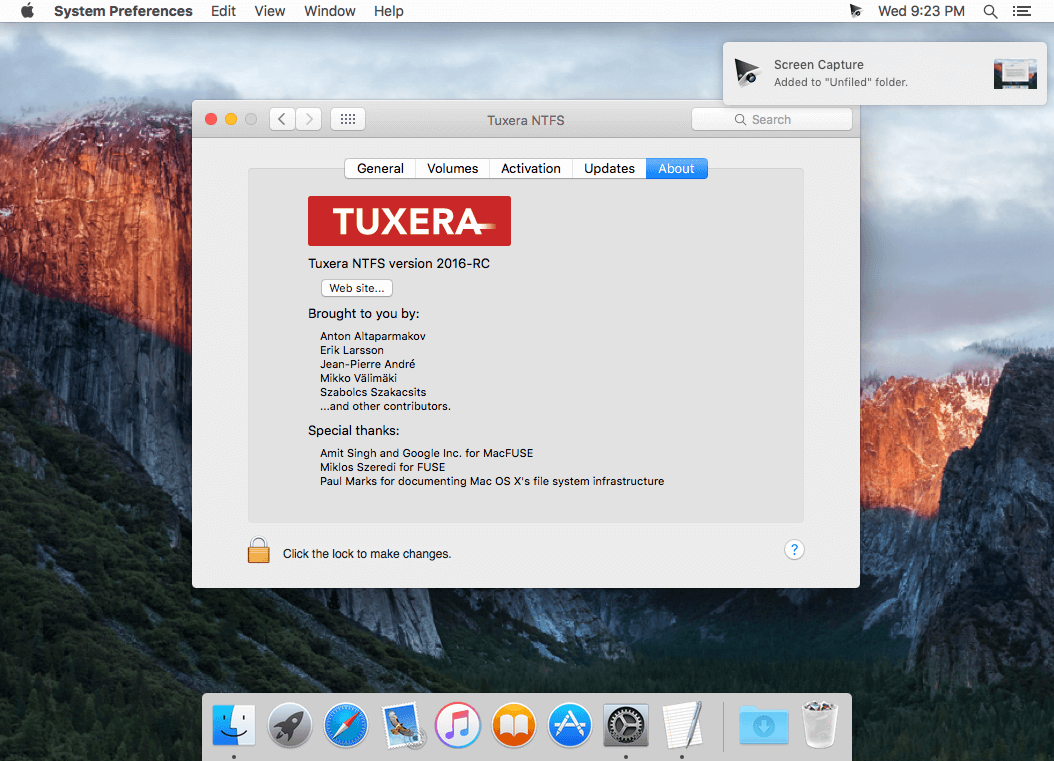This screenshot has height=761, width=1054.
Task: Click the name Szabolcs Szakacsits
Action: click(x=373, y=392)
